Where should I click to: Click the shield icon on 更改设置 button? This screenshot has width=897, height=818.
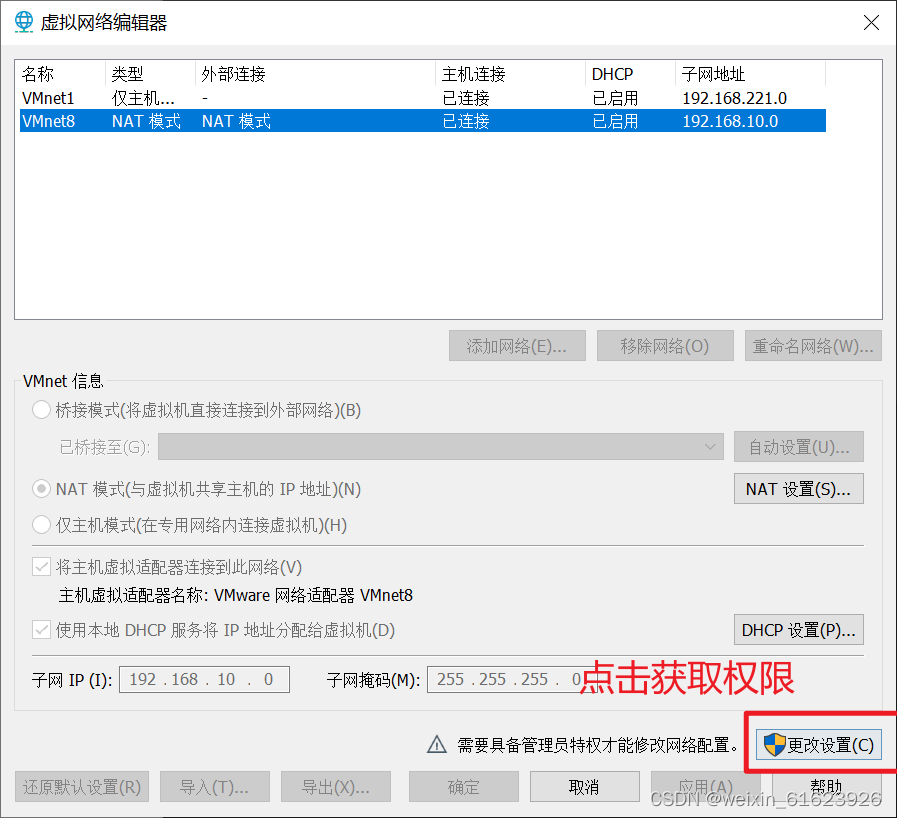(x=775, y=745)
